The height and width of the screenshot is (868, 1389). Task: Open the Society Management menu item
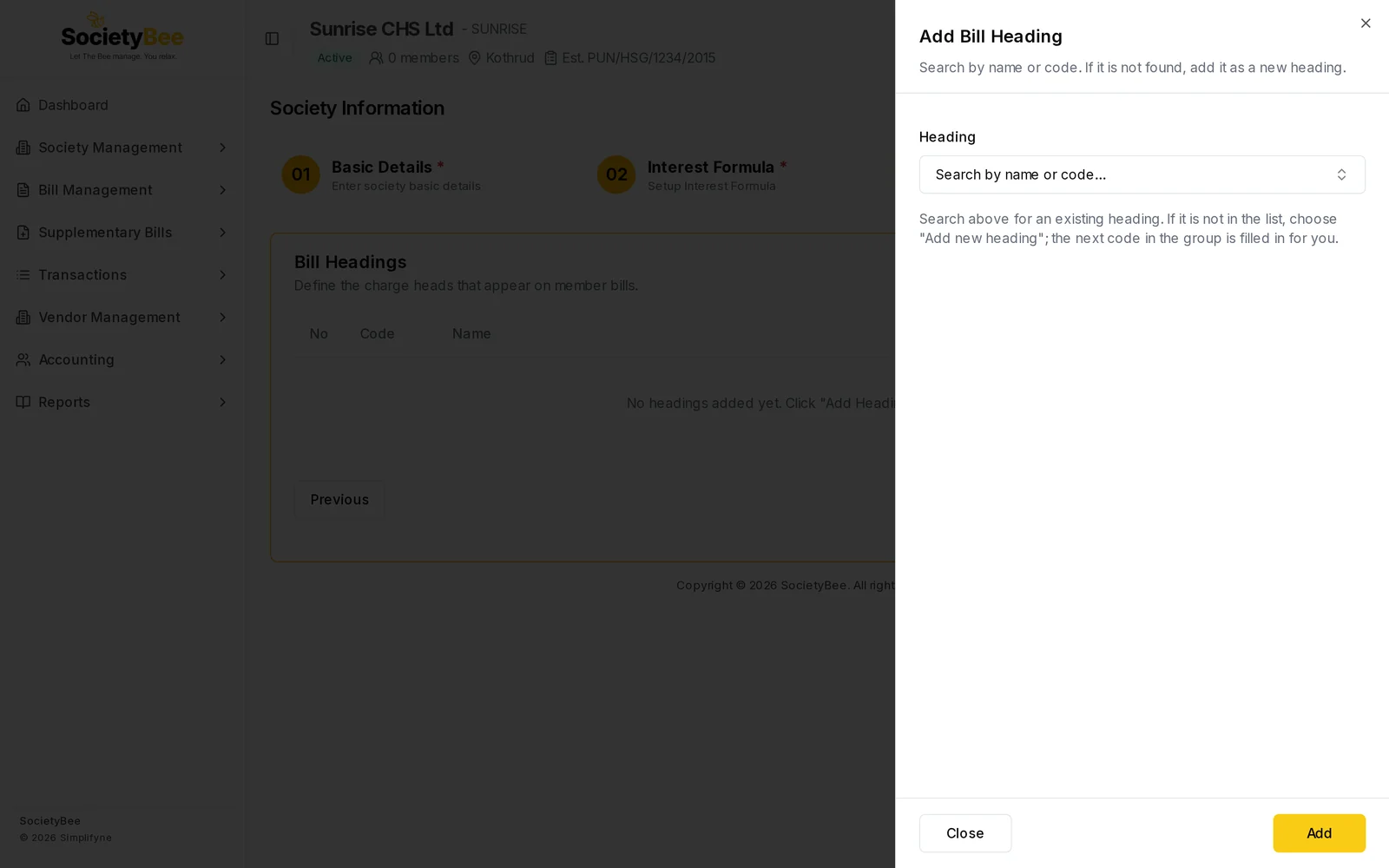(122, 148)
